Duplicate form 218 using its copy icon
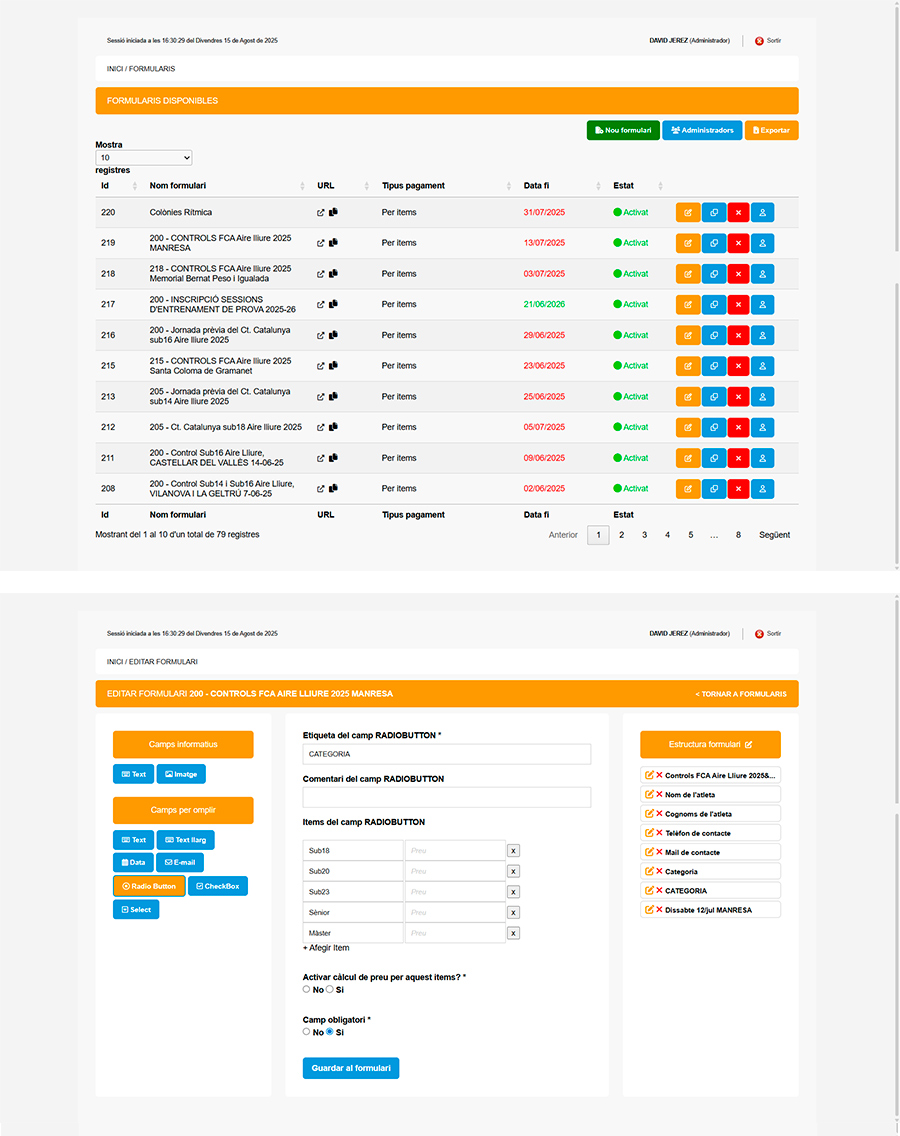This screenshot has width=900, height=1136. 713,274
